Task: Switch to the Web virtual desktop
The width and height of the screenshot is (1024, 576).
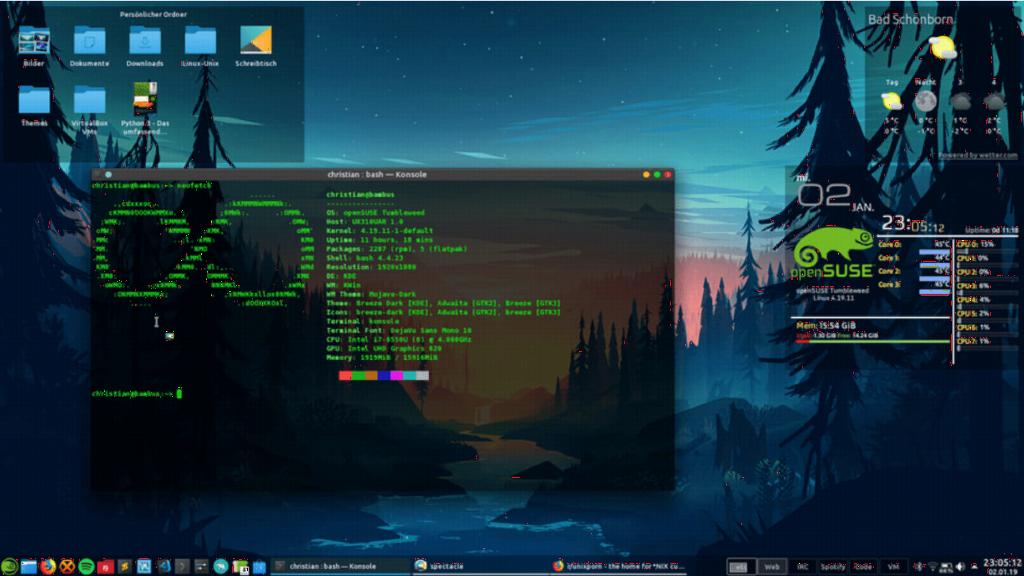Action: coord(772,567)
